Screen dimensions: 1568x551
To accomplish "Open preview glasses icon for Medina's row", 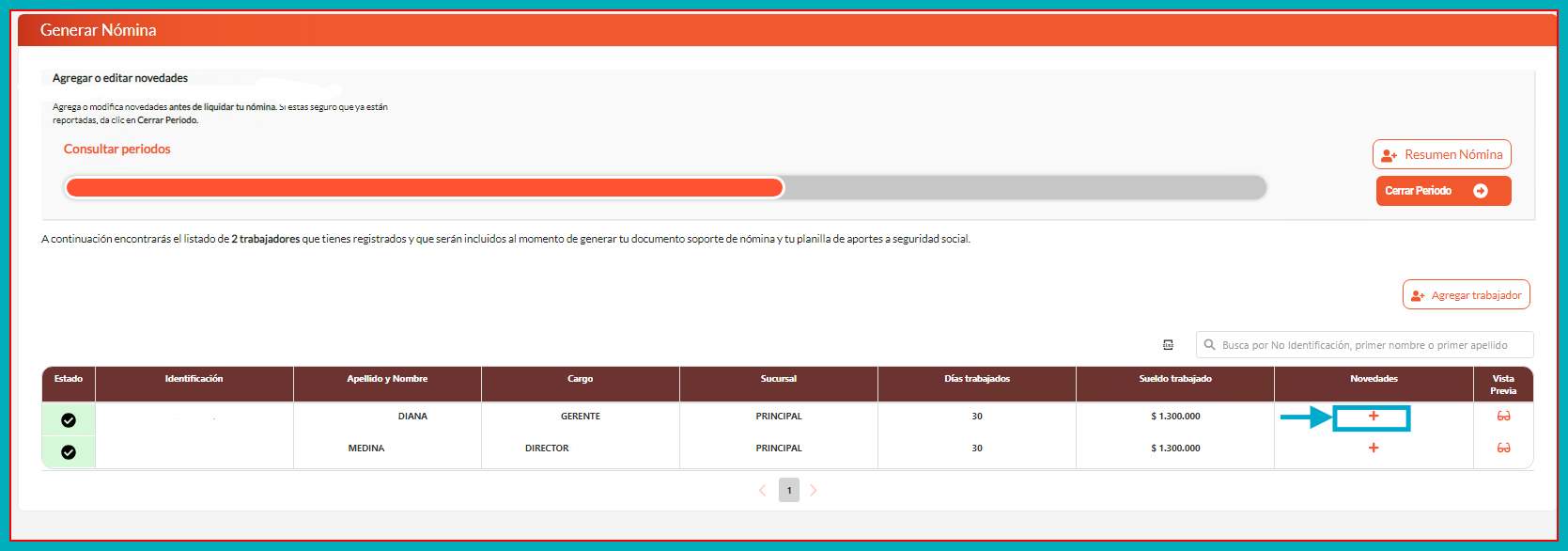I will pos(1503,449).
